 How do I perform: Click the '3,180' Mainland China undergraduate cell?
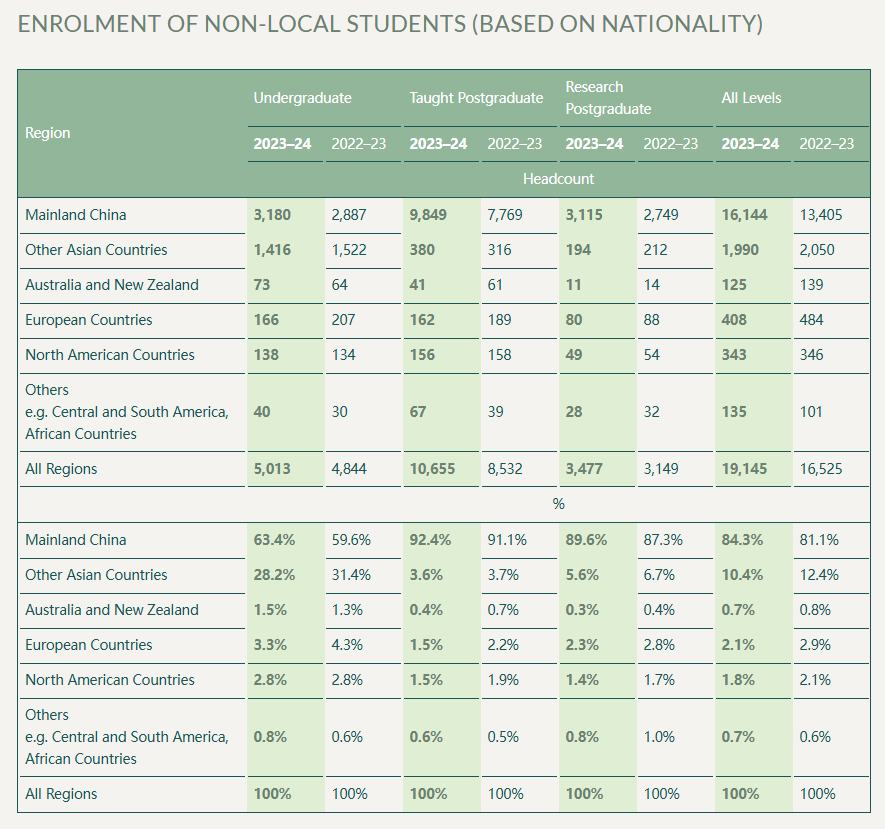pyautogui.click(x=272, y=215)
